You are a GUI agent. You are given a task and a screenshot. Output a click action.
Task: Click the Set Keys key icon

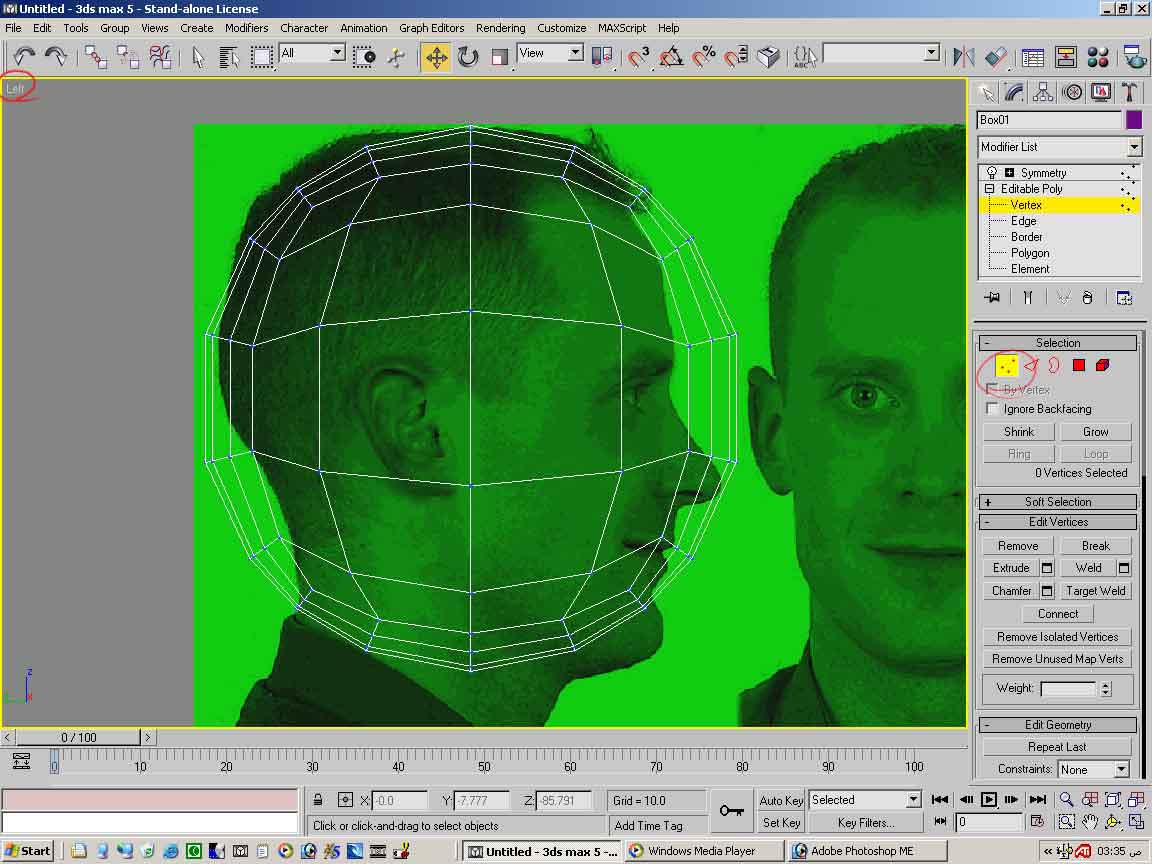(731, 810)
